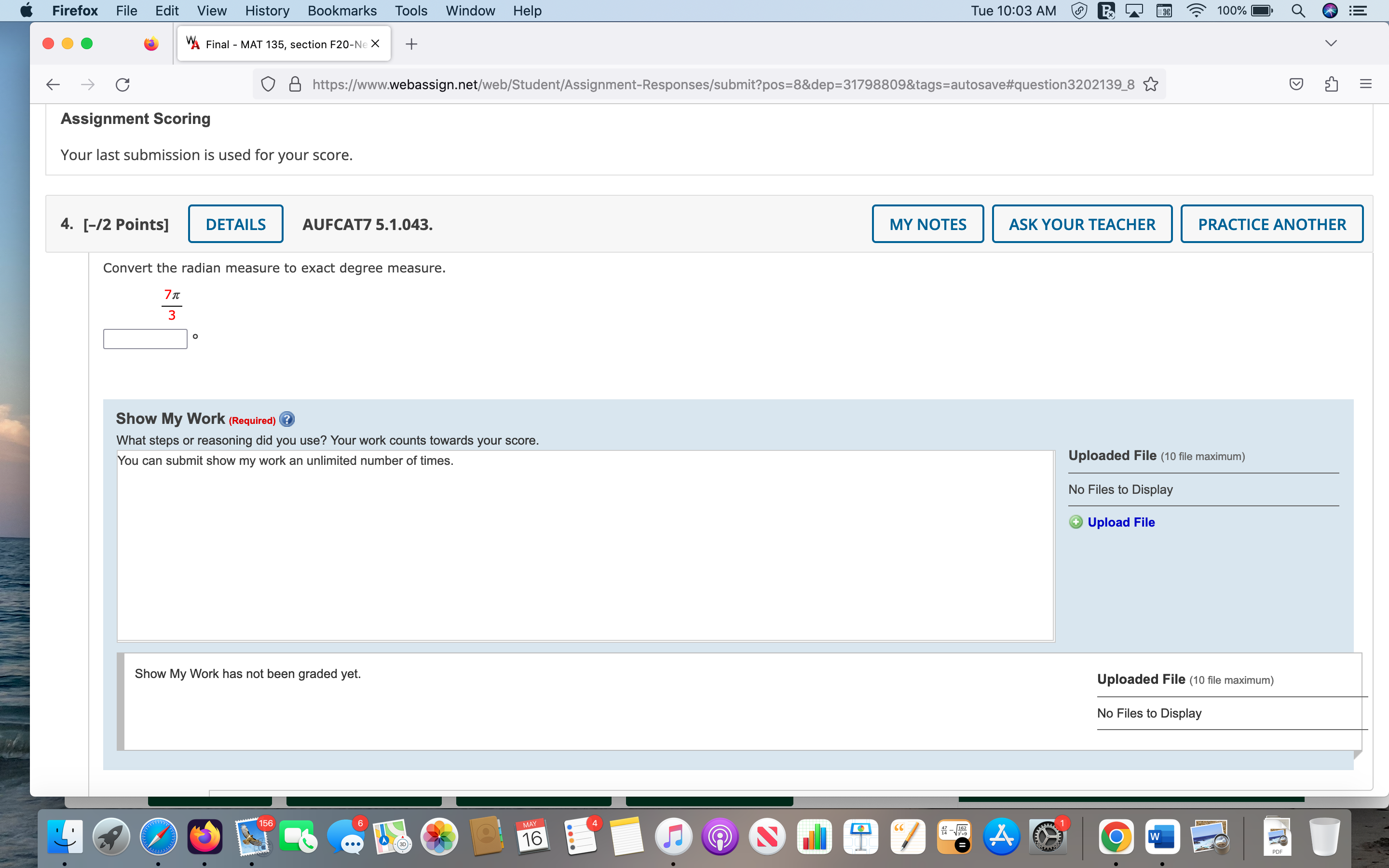Click the back navigation arrow
The image size is (1389, 868).
pyautogui.click(x=52, y=84)
